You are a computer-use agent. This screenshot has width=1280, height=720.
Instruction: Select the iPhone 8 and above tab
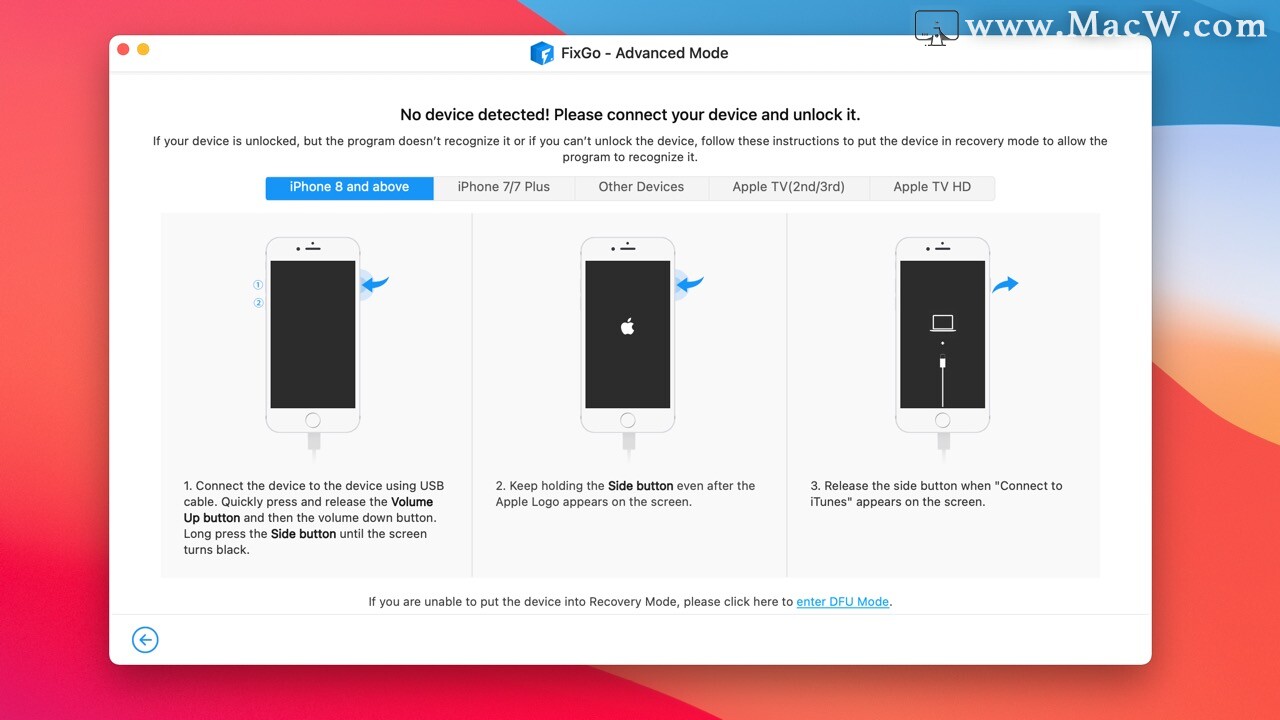349,187
